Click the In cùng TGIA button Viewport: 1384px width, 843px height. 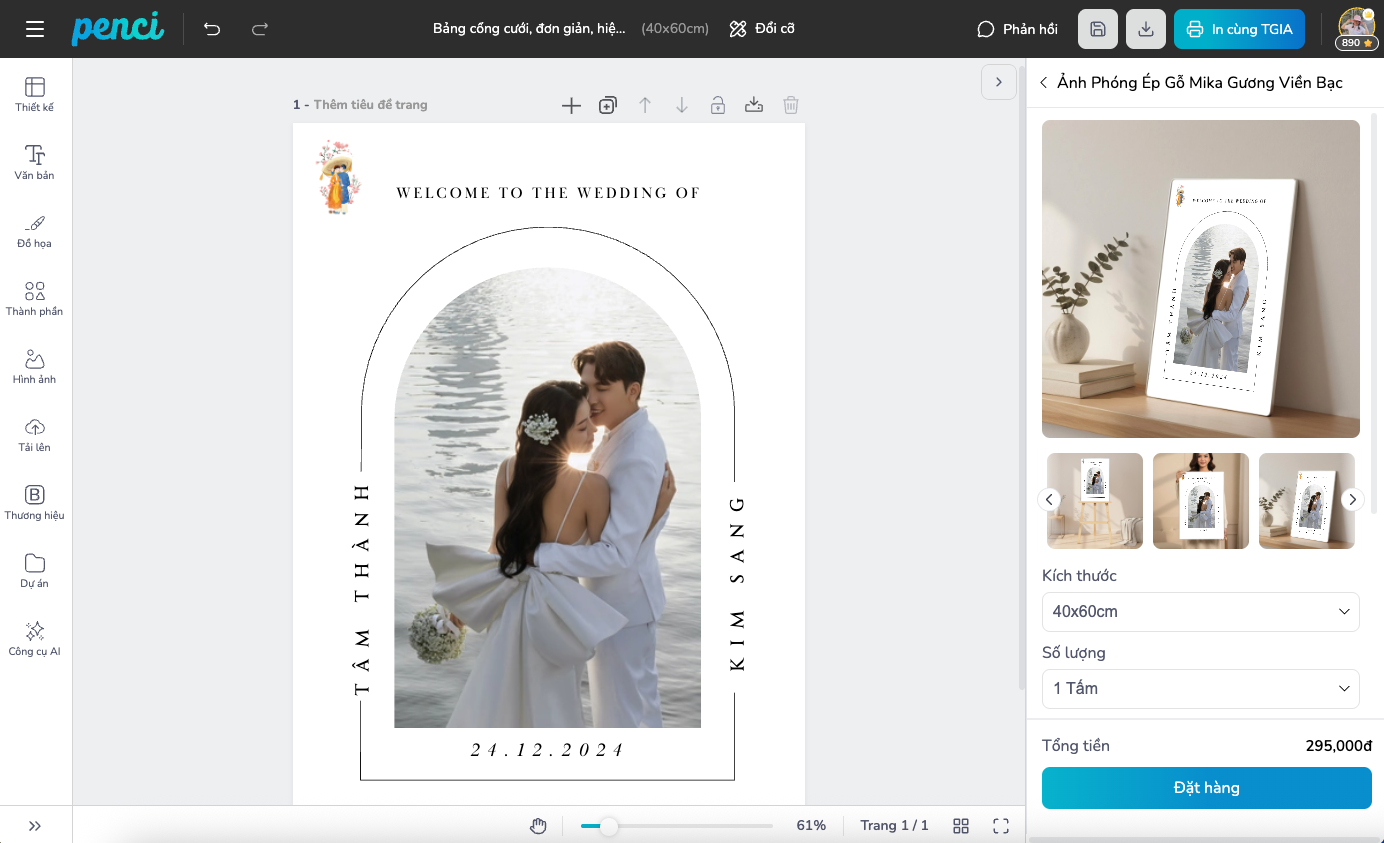point(1239,29)
